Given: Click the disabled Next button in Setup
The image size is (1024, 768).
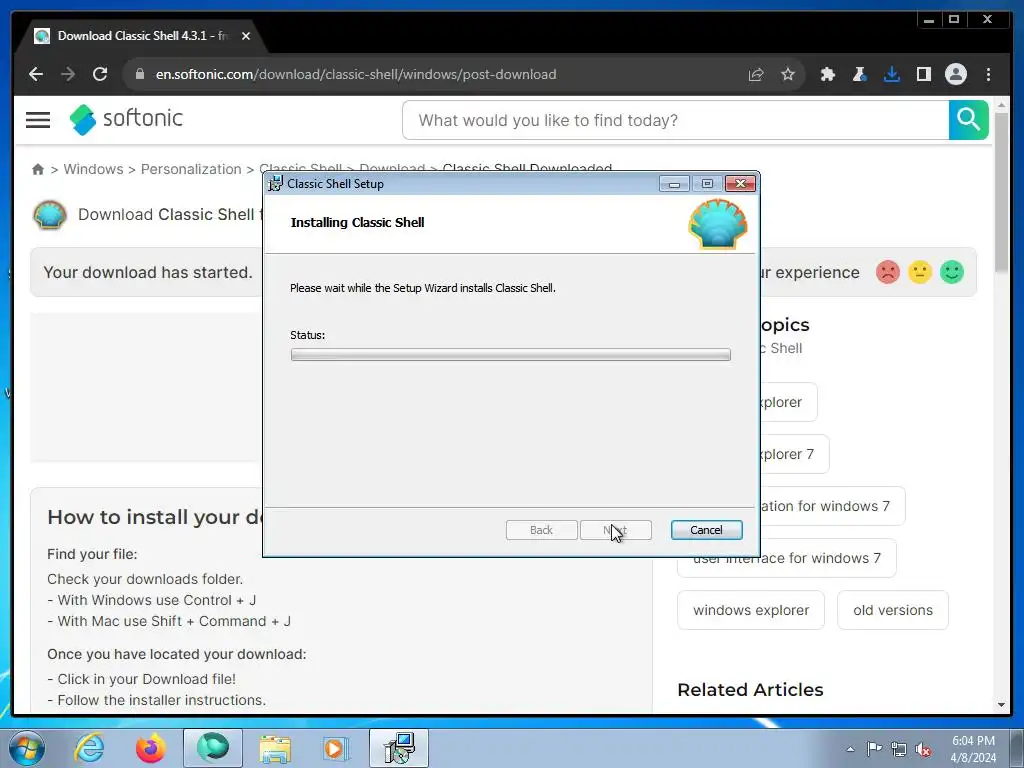Looking at the screenshot, I should 616,530.
